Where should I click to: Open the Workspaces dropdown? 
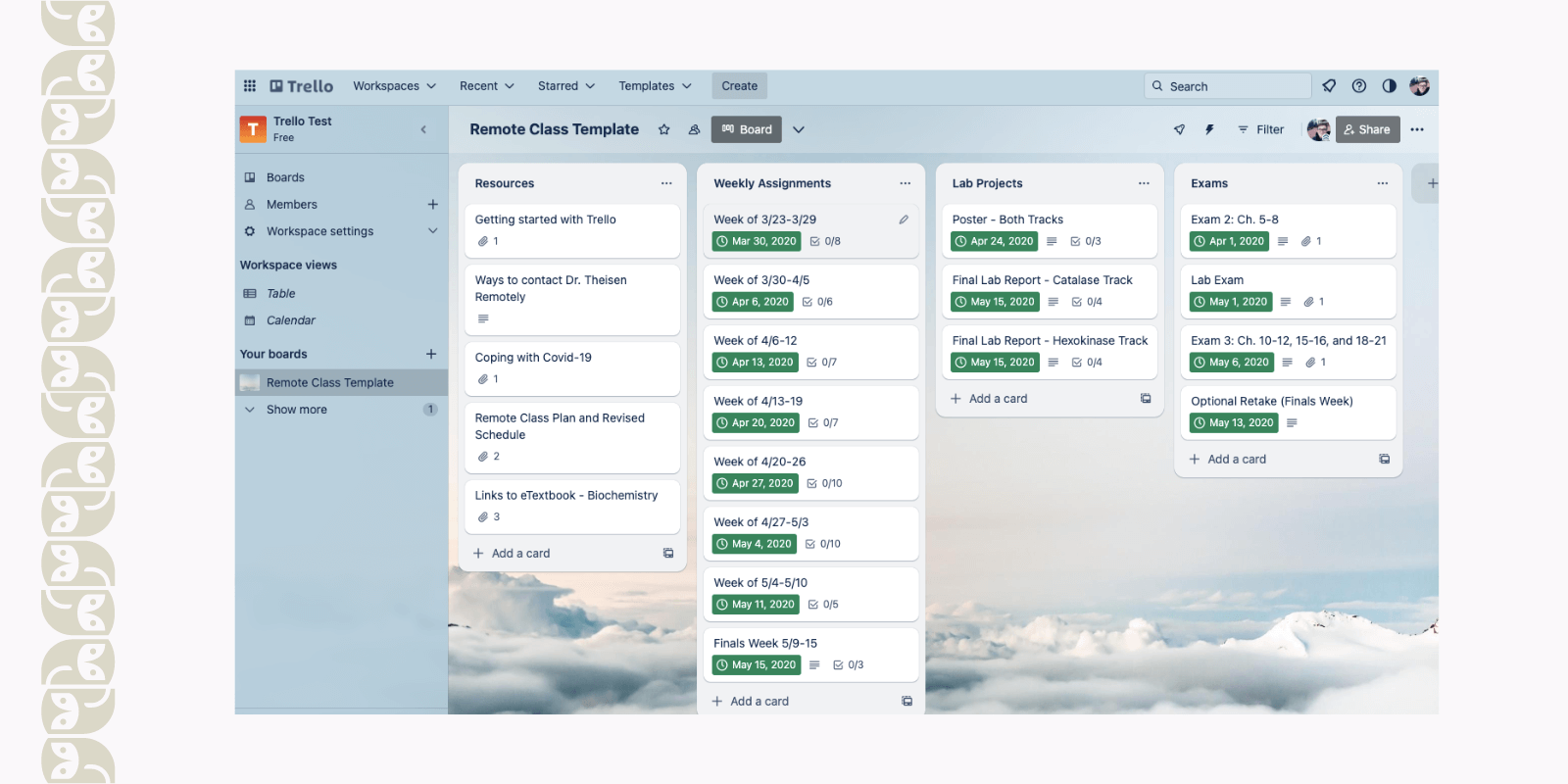click(x=395, y=86)
